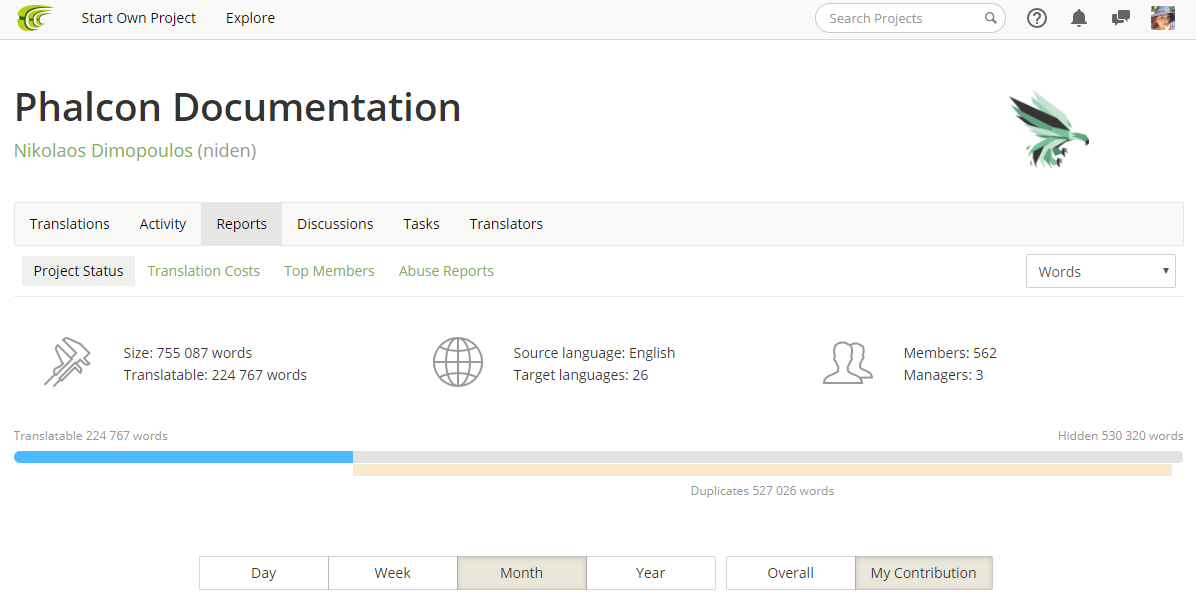This screenshot has width=1196, height=601.
Task: Open the Translators tab
Action: (506, 224)
